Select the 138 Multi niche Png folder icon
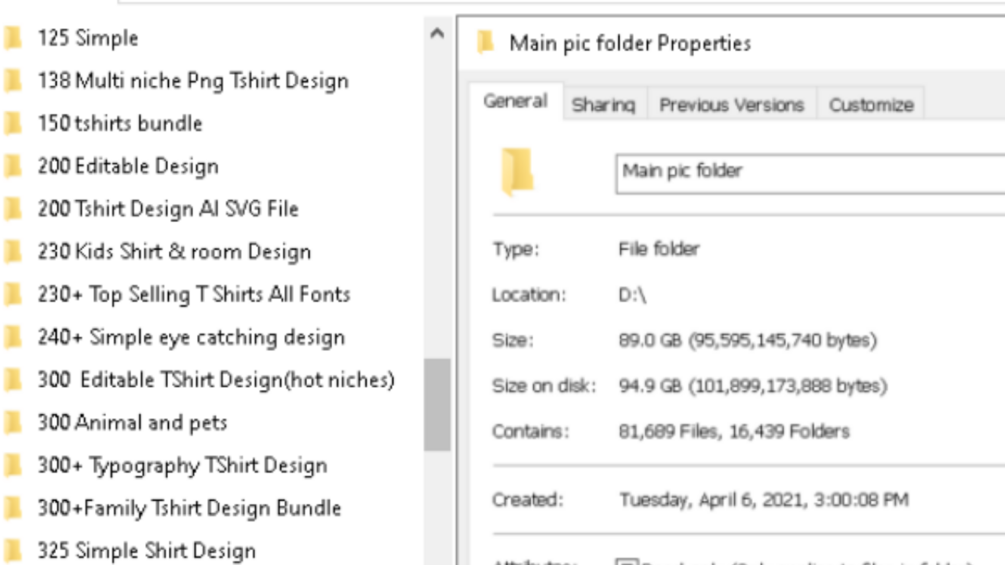 [x=13, y=81]
